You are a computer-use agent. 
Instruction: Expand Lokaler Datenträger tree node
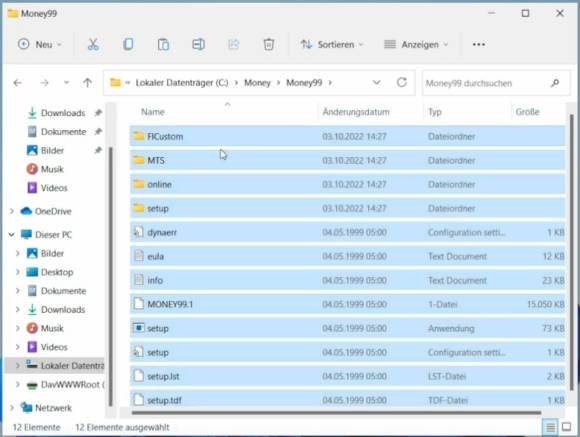point(17,366)
